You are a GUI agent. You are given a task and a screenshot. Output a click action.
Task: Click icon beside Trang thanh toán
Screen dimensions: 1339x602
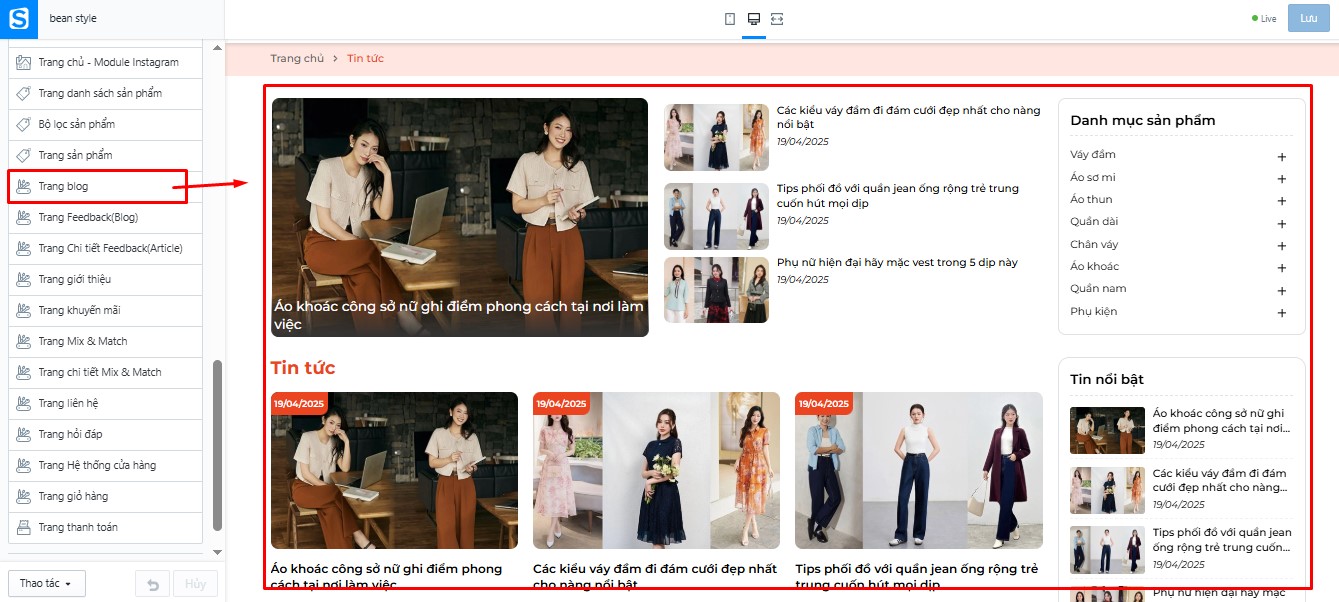(x=24, y=527)
